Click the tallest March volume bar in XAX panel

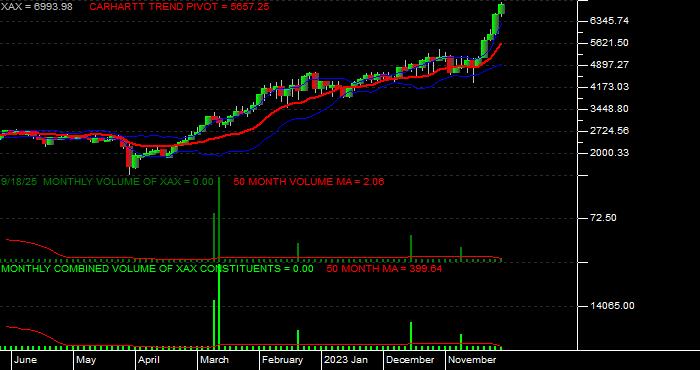(x=219, y=218)
